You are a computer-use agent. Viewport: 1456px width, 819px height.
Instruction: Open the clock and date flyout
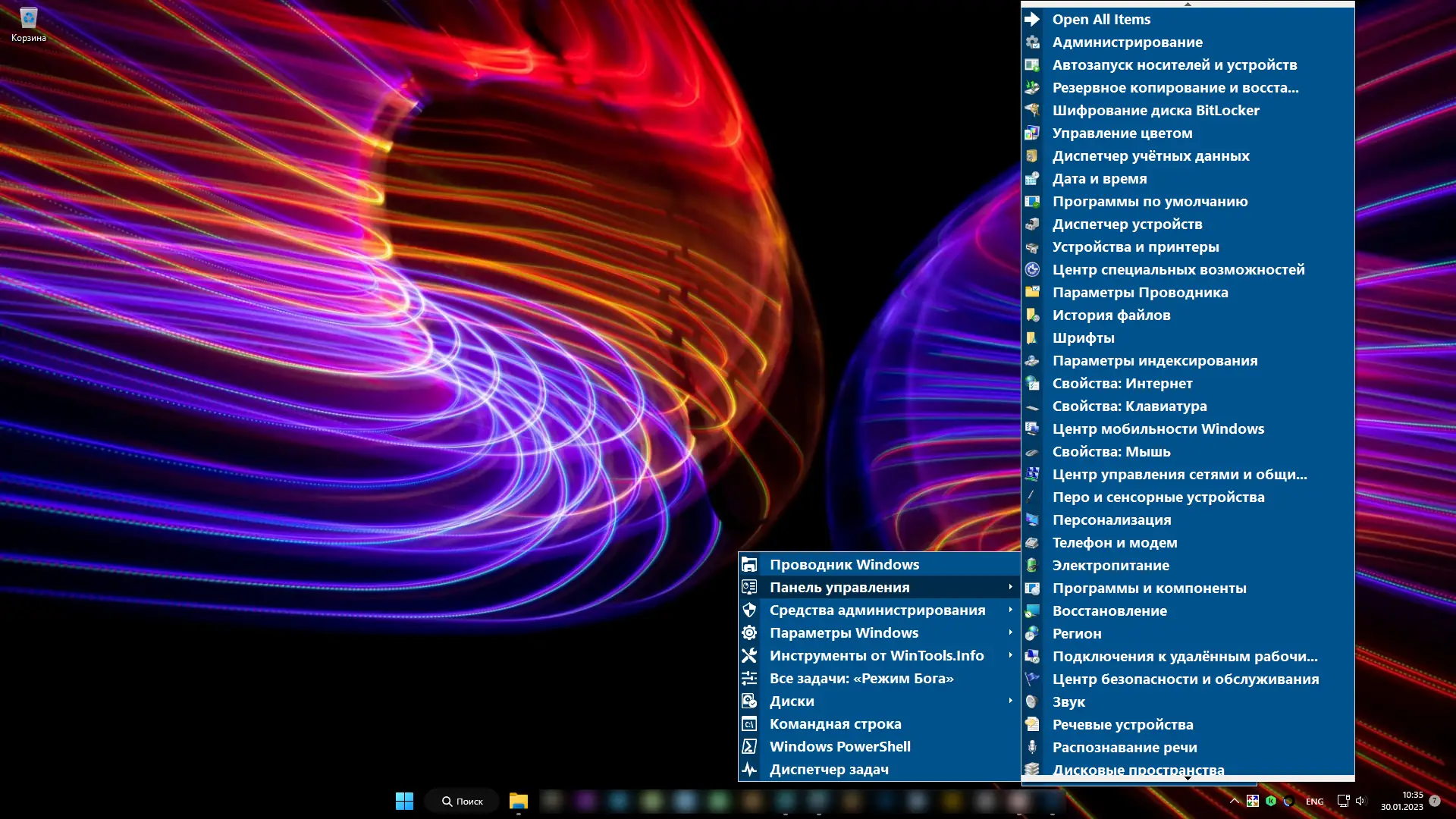tap(1401, 801)
